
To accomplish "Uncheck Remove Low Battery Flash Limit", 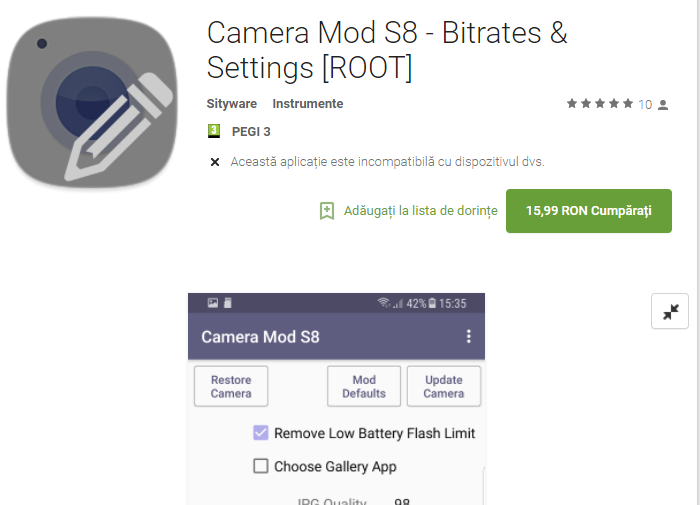I will click(261, 433).
